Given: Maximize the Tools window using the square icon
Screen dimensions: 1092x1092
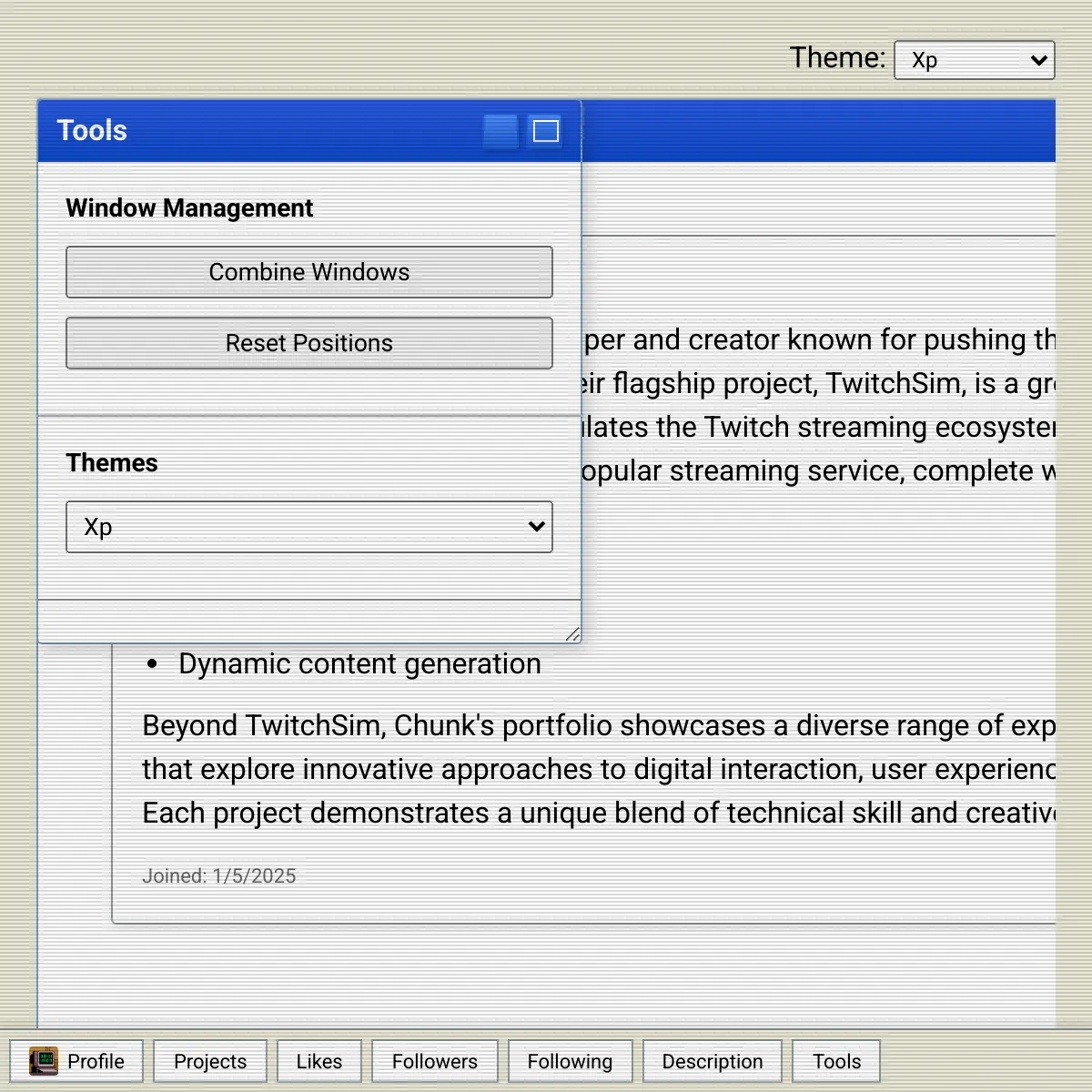Looking at the screenshot, I should tap(546, 131).
